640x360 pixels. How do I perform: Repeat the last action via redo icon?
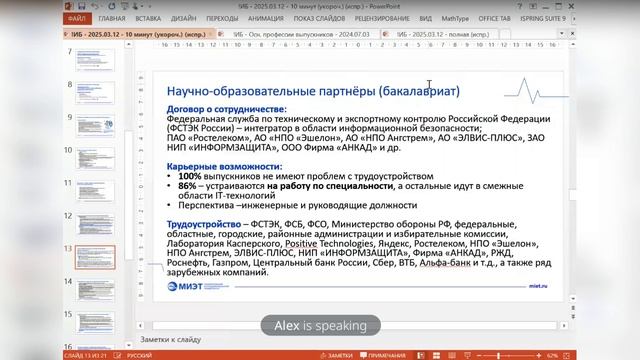111,6
